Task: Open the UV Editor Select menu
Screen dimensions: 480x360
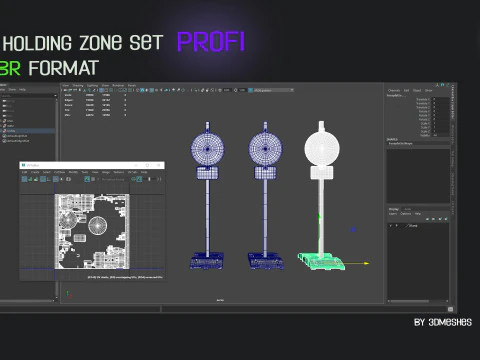Action: coord(47,172)
